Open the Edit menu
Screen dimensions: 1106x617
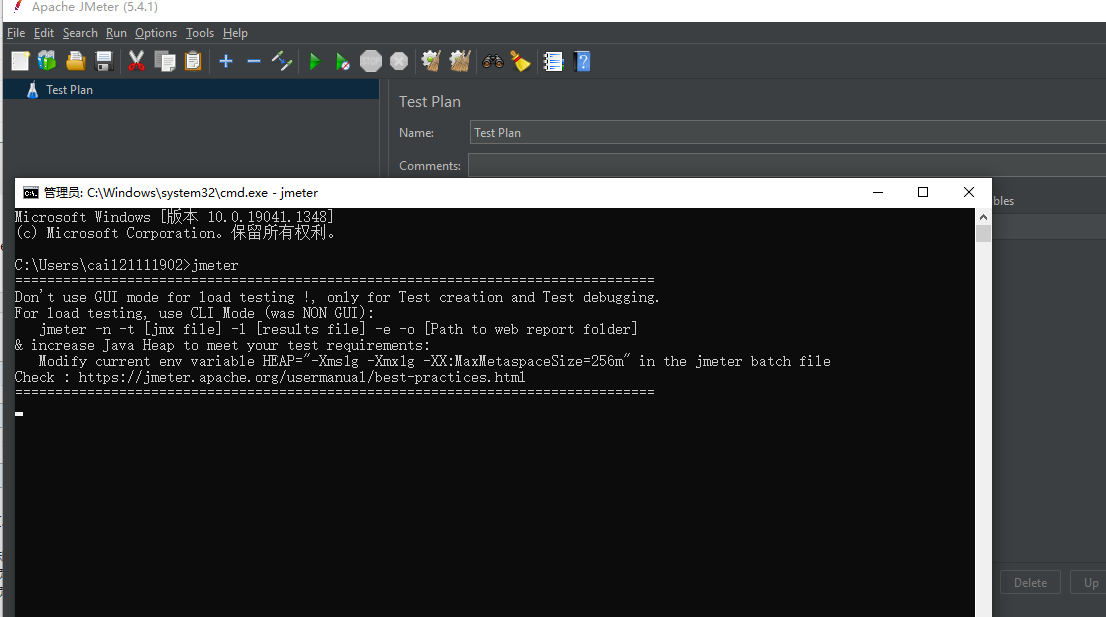[44, 33]
